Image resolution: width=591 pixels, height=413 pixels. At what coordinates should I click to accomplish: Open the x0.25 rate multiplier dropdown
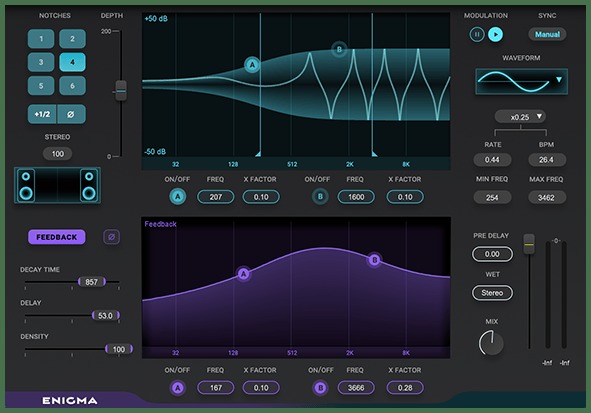521,117
